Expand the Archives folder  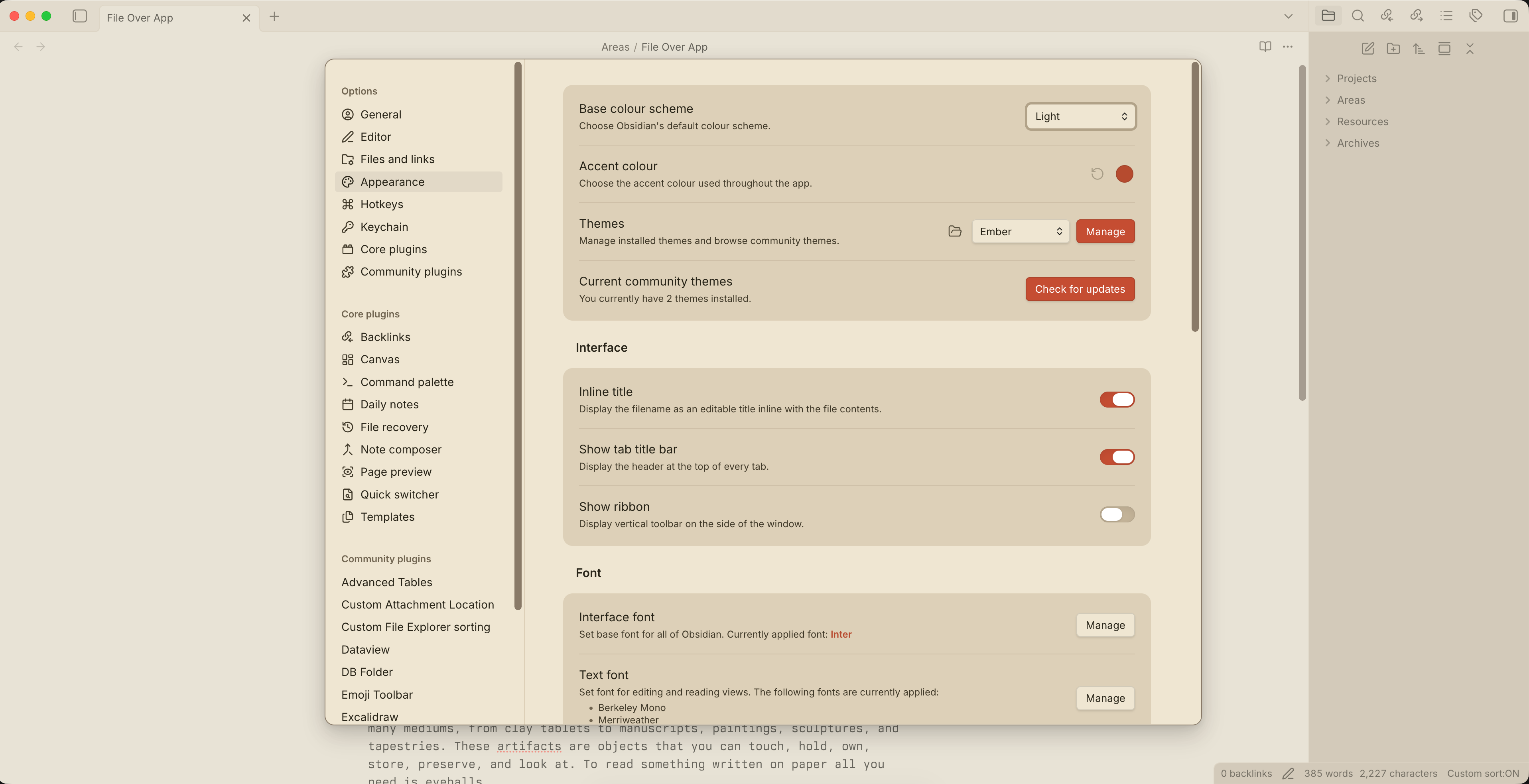(x=1352, y=143)
